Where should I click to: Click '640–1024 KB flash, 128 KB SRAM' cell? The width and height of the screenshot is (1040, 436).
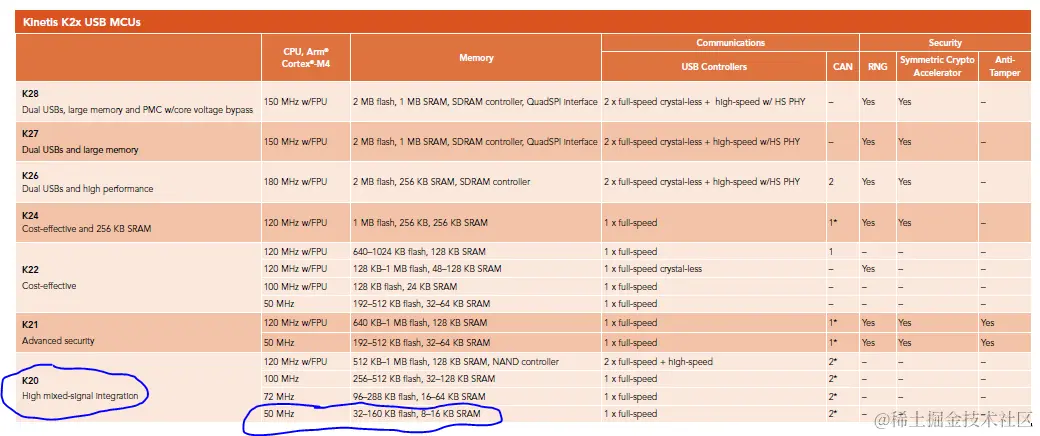419,252
